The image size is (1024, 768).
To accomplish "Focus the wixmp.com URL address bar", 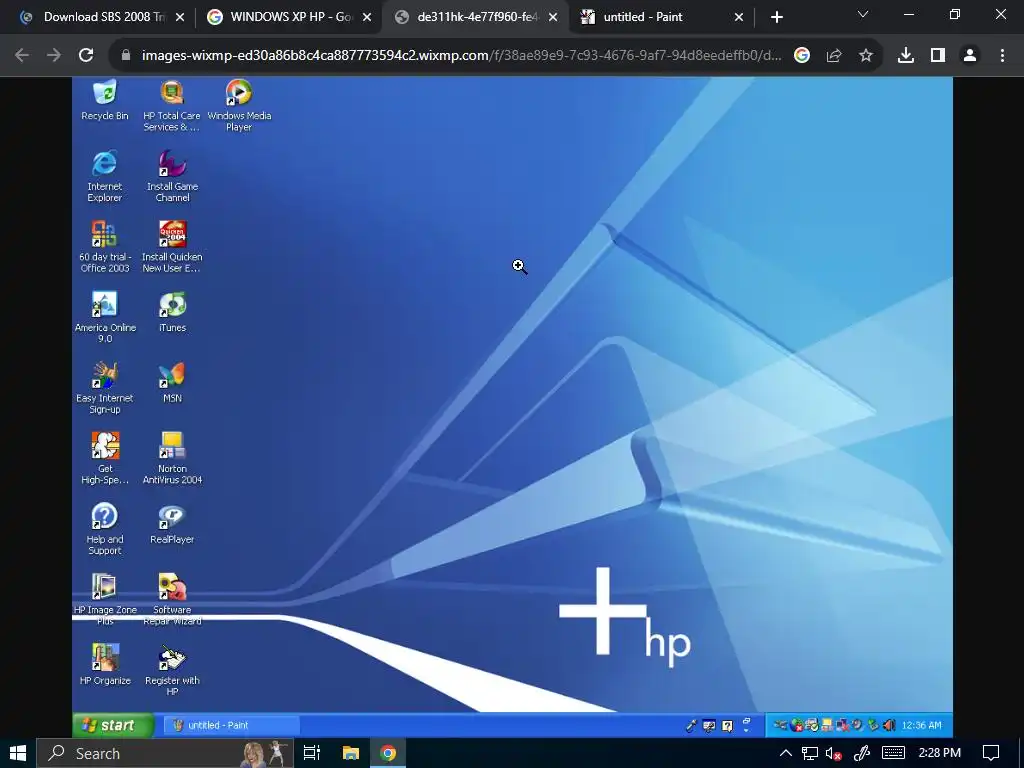I will (461, 56).
